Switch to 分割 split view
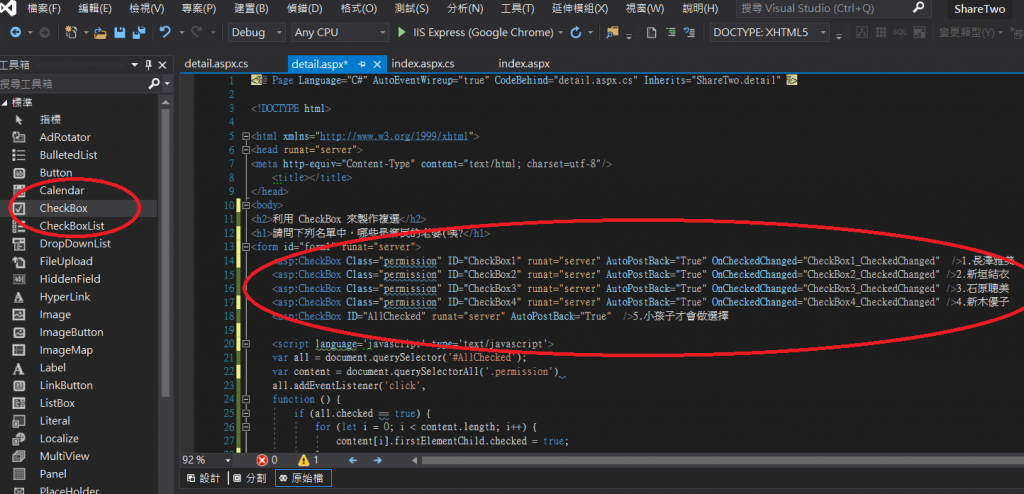Image resolution: width=1024 pixels, height=494 pixels. pos(249,478)
